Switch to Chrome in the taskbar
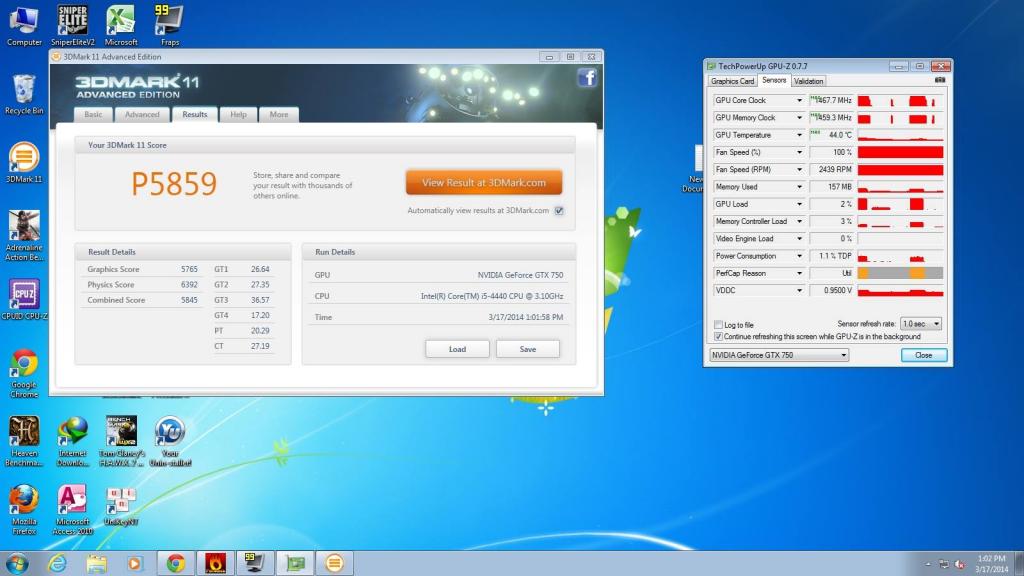This screenshot has height=576, width=1024. tap(176, 563)
